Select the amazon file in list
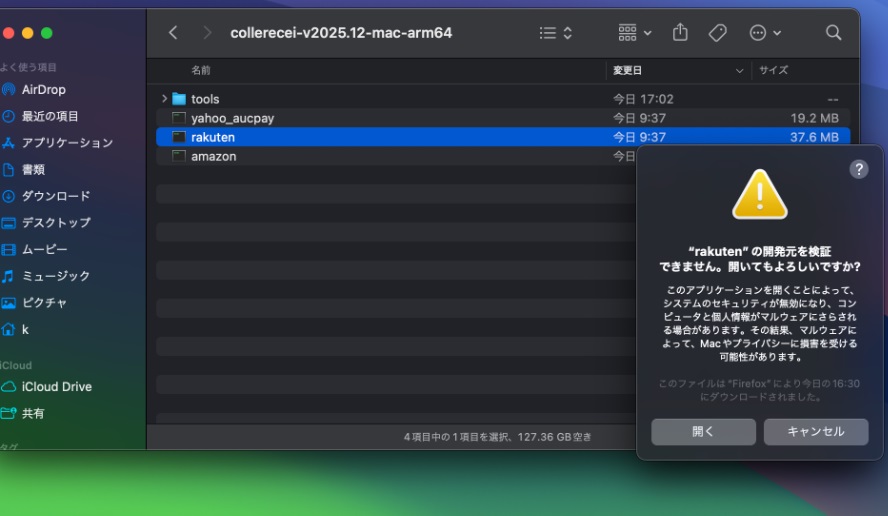The height and width of the screenshot is (516, 888). pos(213,156)
